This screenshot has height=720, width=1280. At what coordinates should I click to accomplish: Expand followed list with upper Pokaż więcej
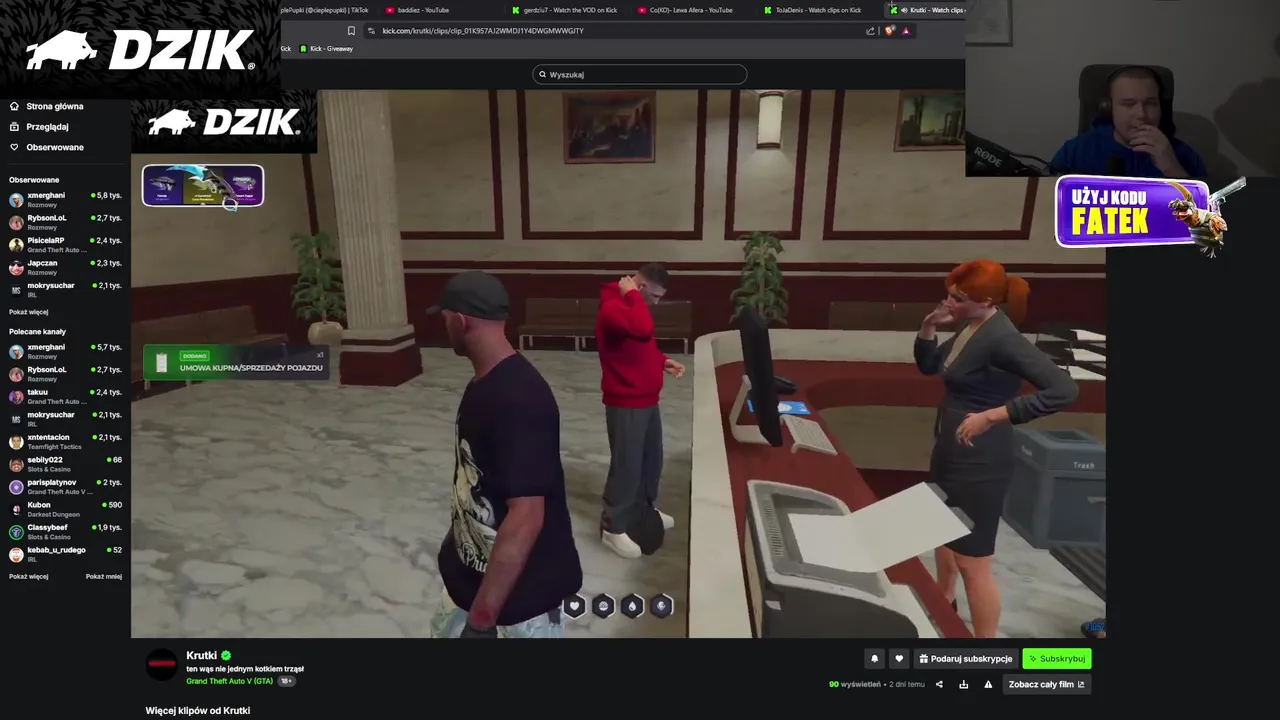(28, 312)
